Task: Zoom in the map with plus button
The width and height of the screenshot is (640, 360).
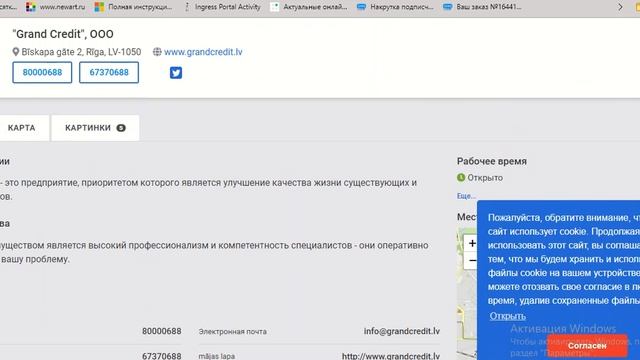Action: pyautogui.click(x=472, y=243)
